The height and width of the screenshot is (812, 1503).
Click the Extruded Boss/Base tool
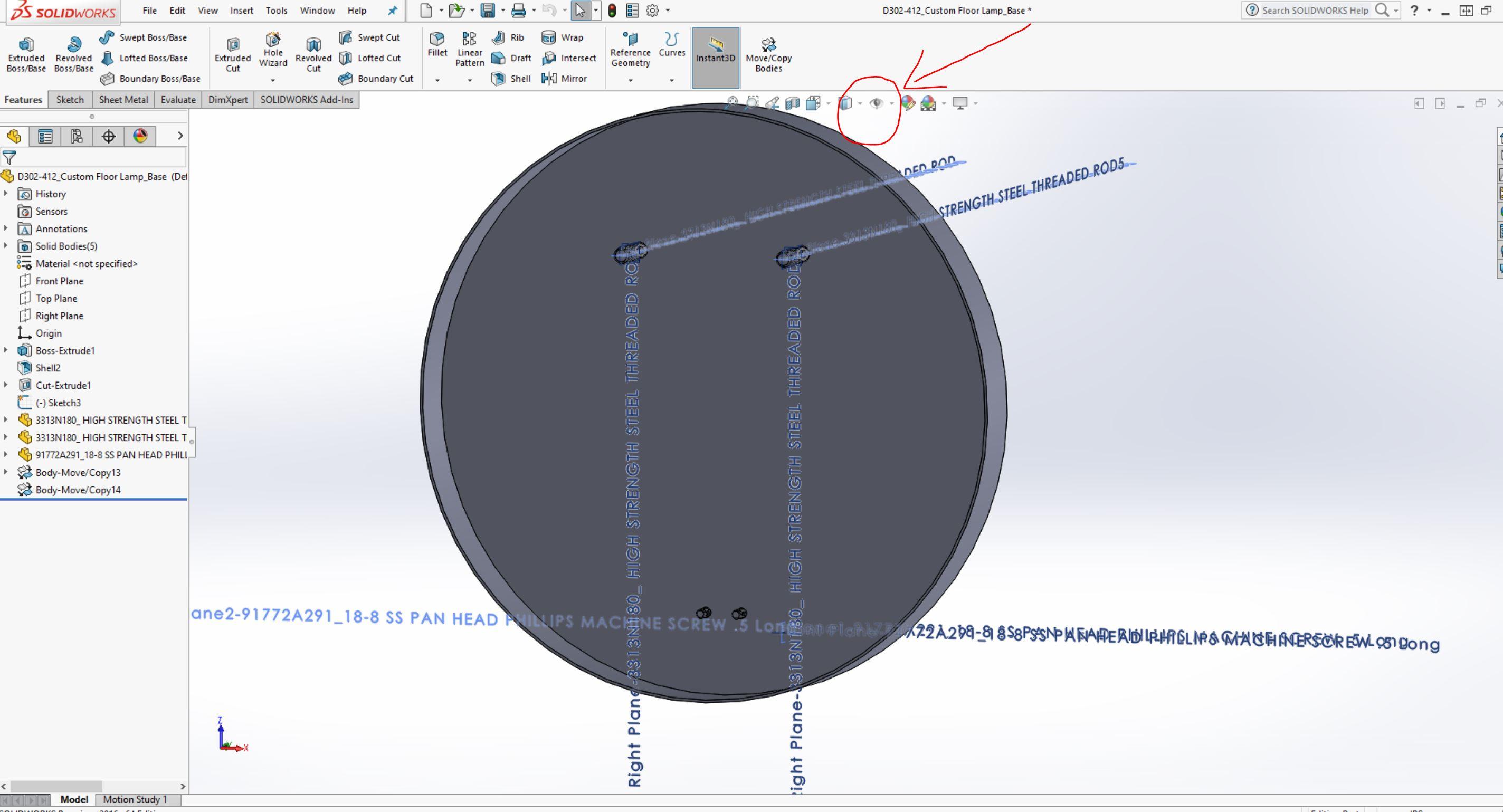coord(26,55)
